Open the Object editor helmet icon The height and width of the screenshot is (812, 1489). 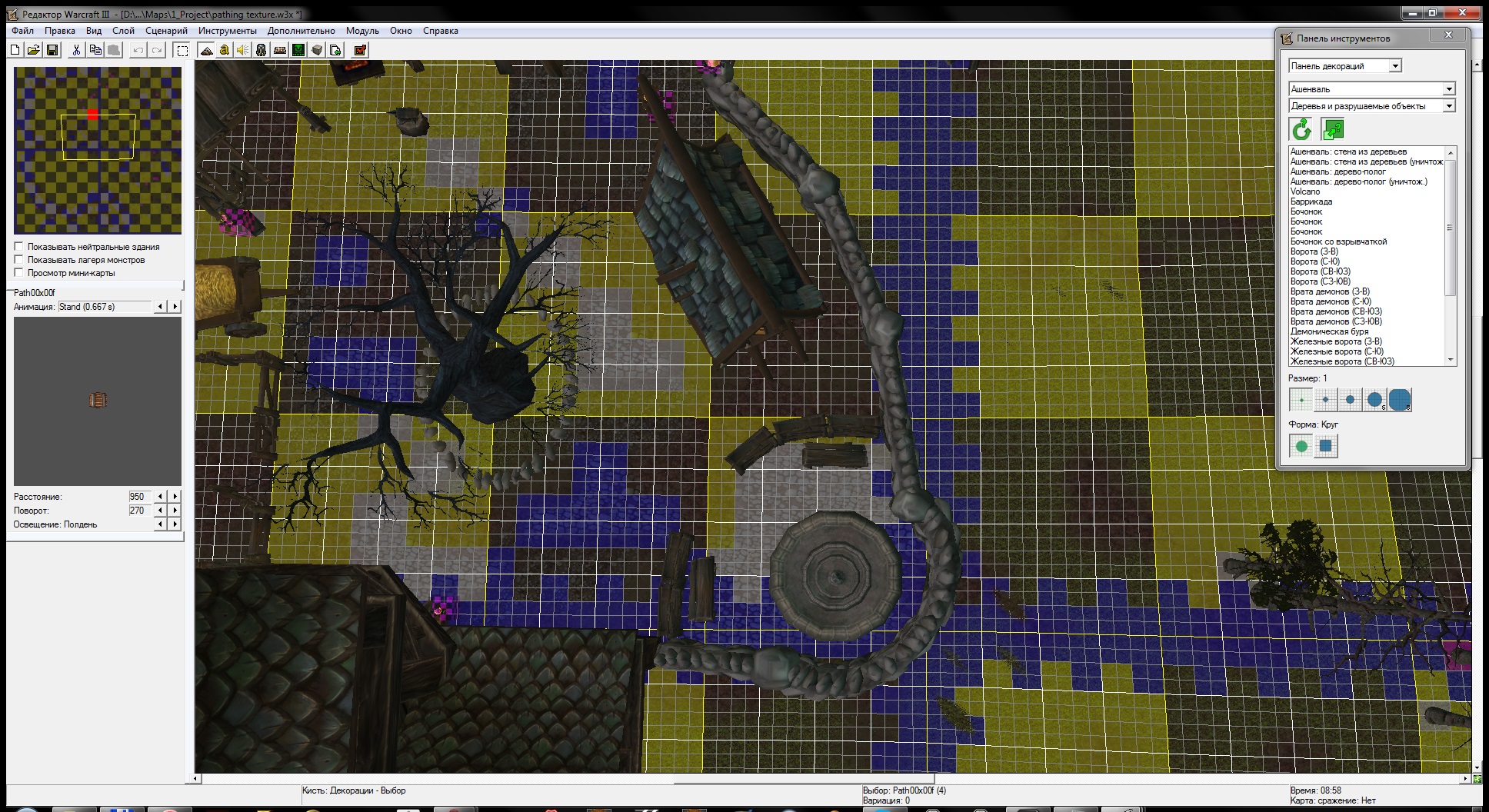[x=261, y=50]
